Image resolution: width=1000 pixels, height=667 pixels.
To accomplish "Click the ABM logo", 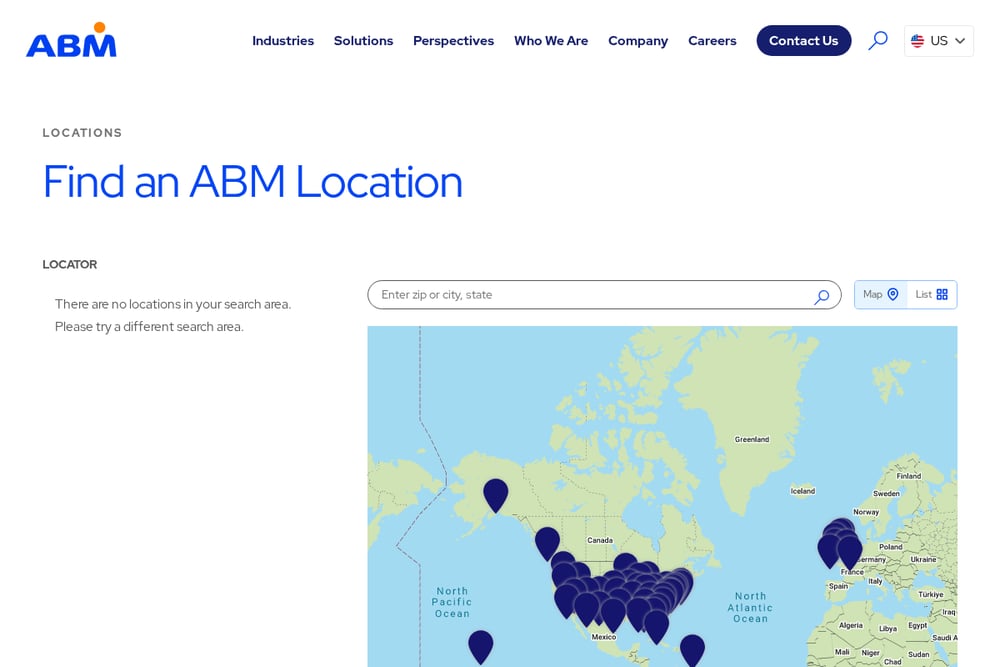I will click(x=71, y=40).
